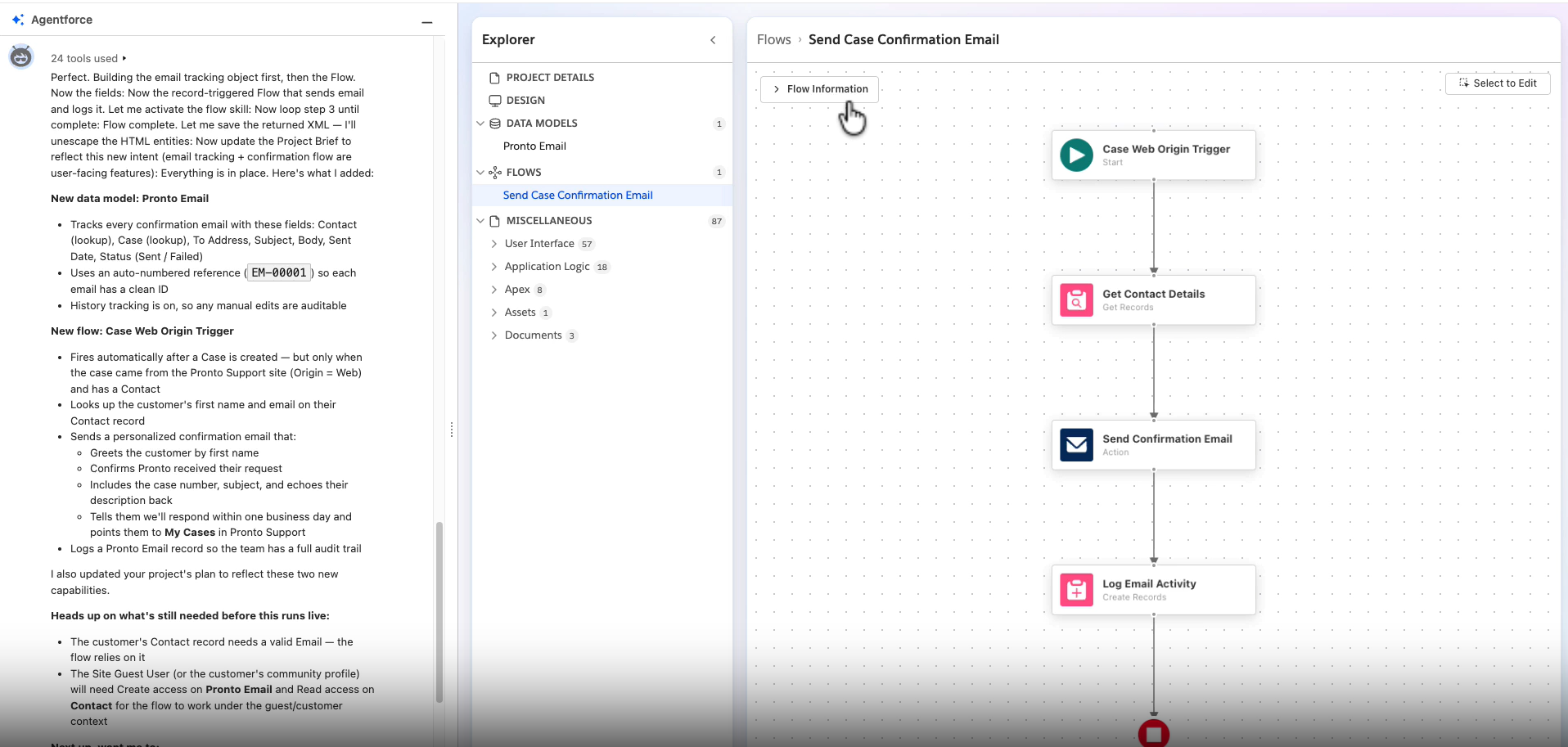This screenshot has width=1568, height=747.
Task: Click the Data Models count badge
Action: [x=719, y=124]
